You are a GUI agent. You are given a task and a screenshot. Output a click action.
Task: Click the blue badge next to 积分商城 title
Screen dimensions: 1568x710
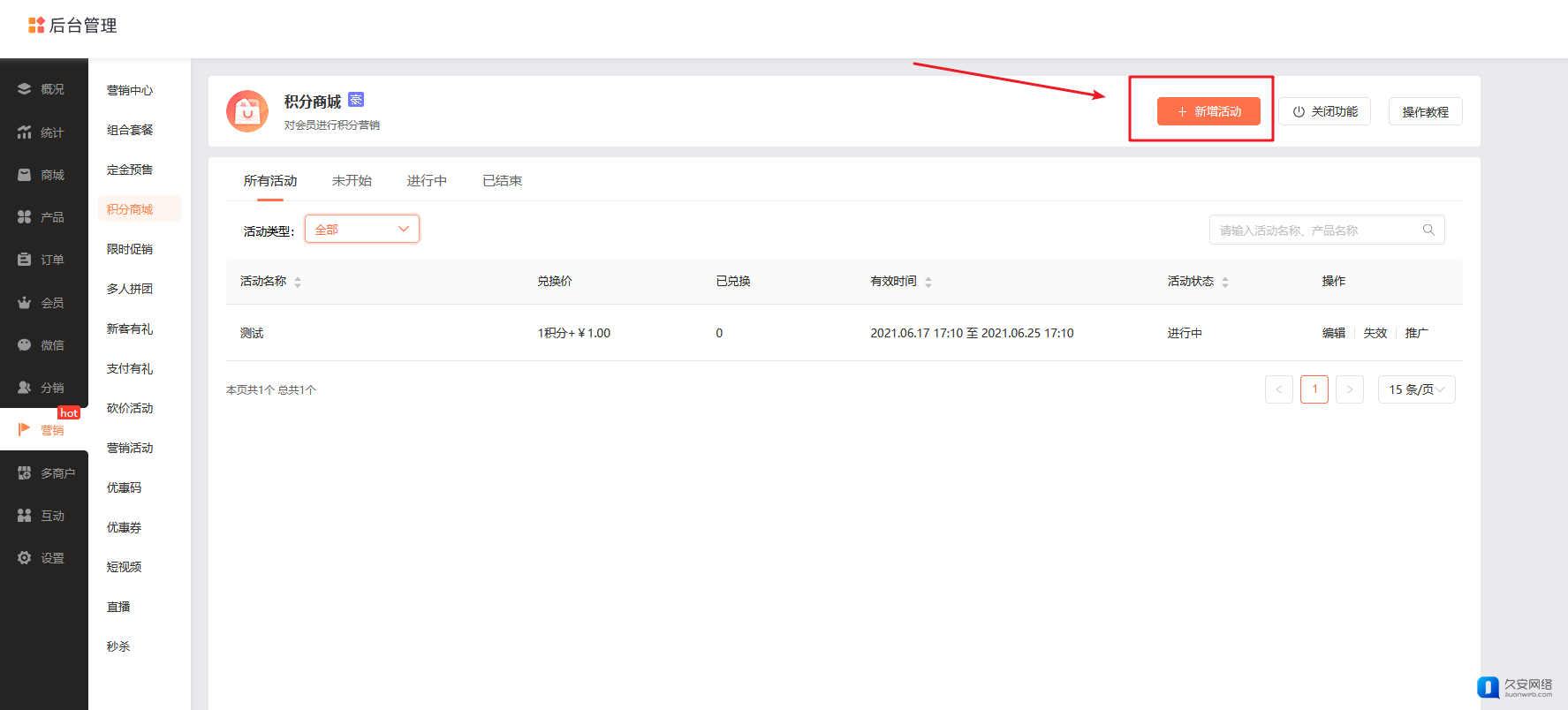356,99
